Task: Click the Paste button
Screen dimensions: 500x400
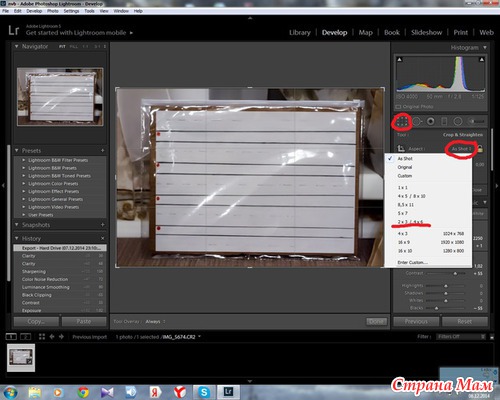Action: [83, 321]
